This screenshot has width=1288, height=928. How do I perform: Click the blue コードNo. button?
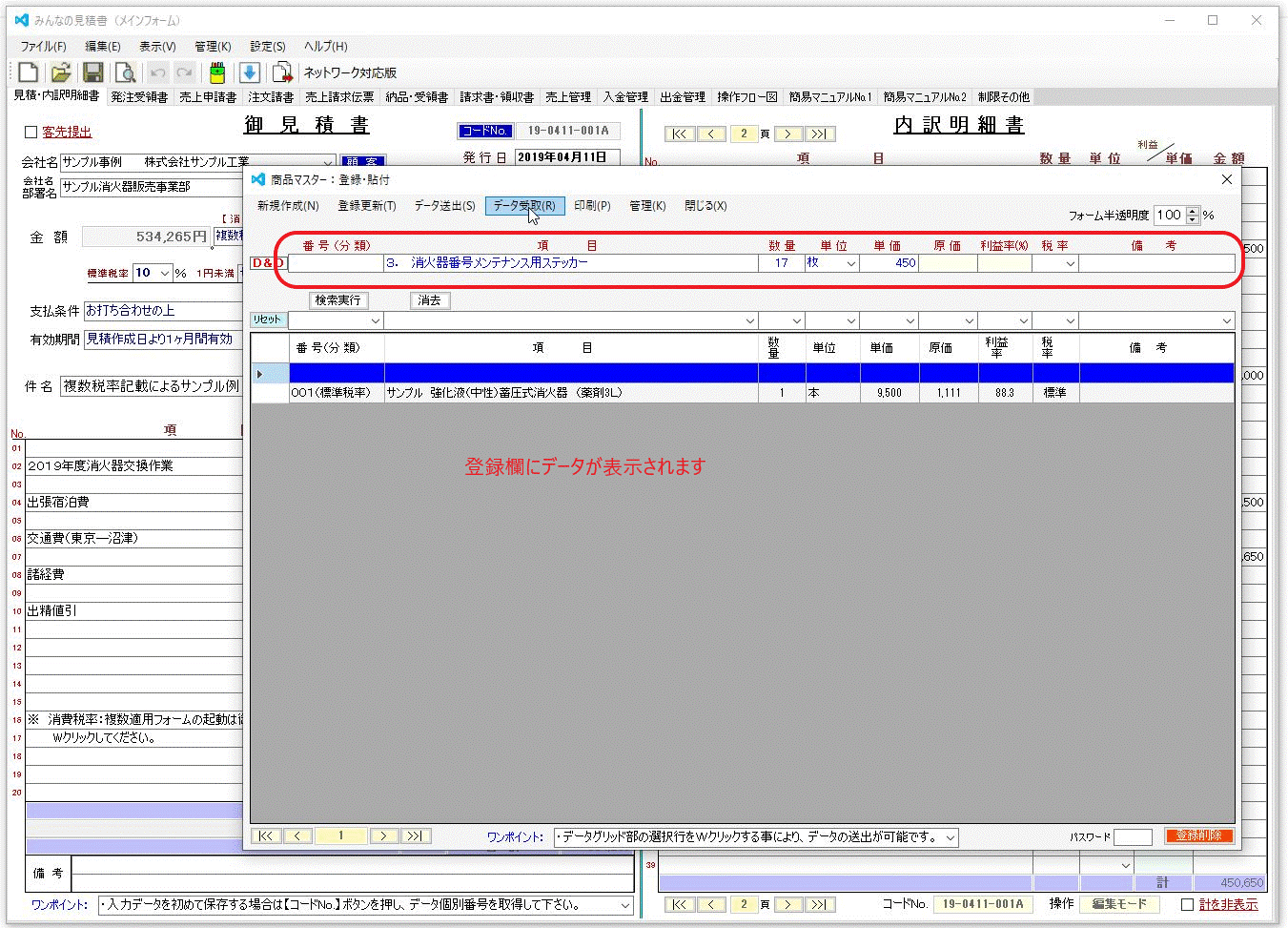point(485,132)
